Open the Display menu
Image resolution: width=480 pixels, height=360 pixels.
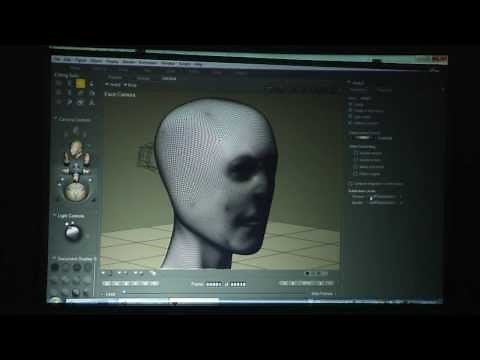pyautogui.click(x=113, y=61)
